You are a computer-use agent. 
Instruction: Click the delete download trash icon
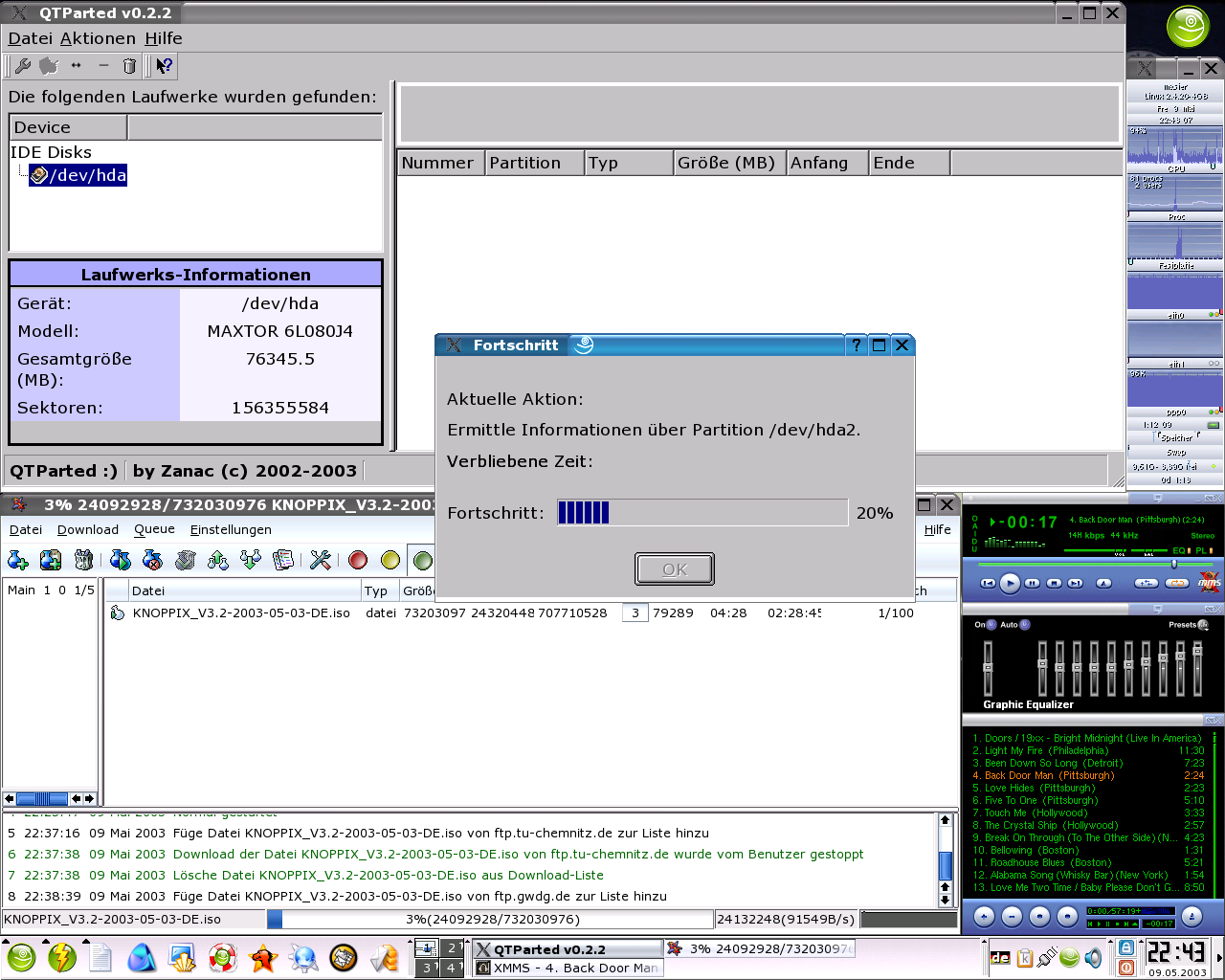84,560
